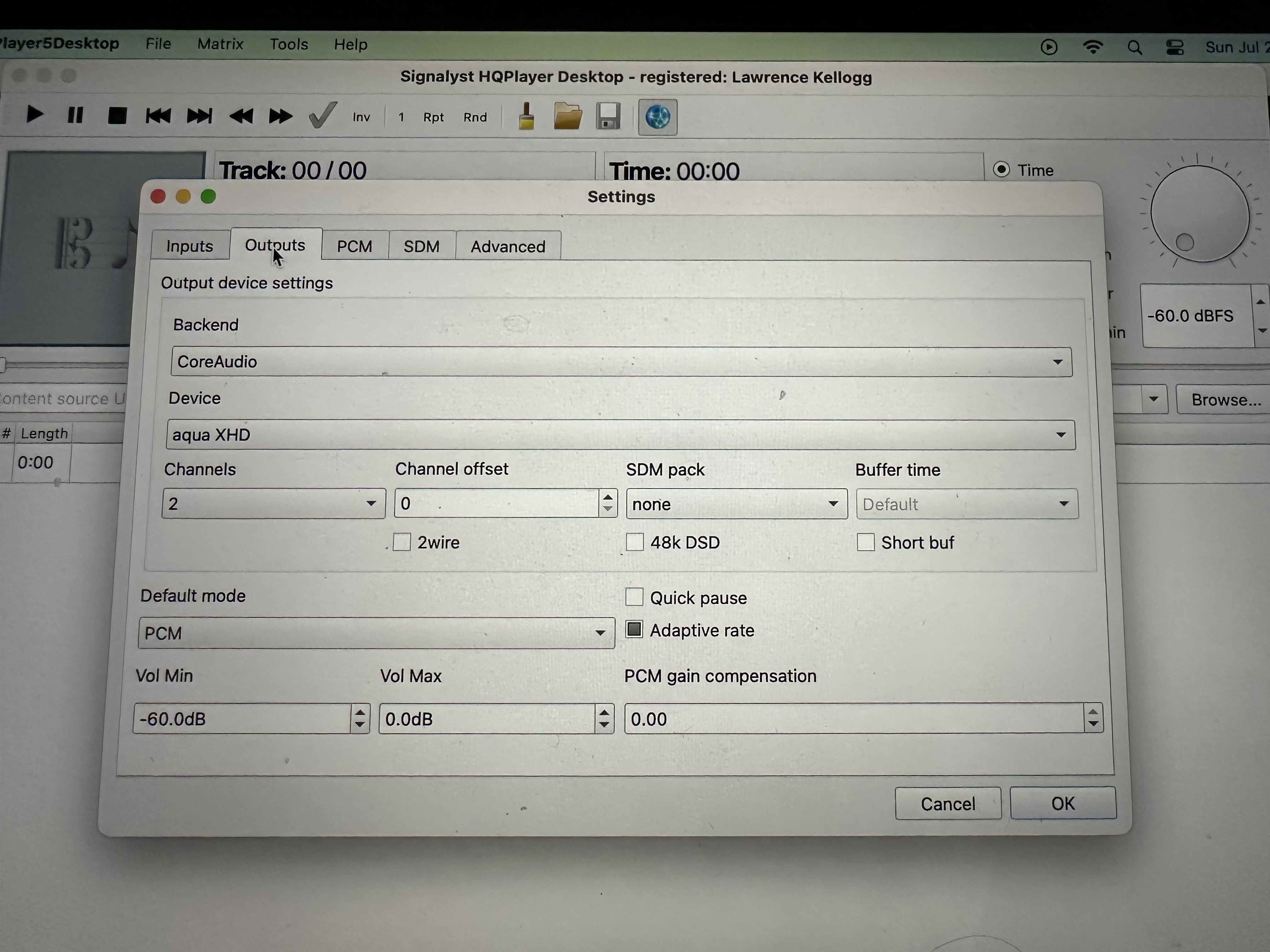Screen dimensions: 1270x952
Task: Click the Vol Max 0.0dB field
Action: click(x=487, y=718)
